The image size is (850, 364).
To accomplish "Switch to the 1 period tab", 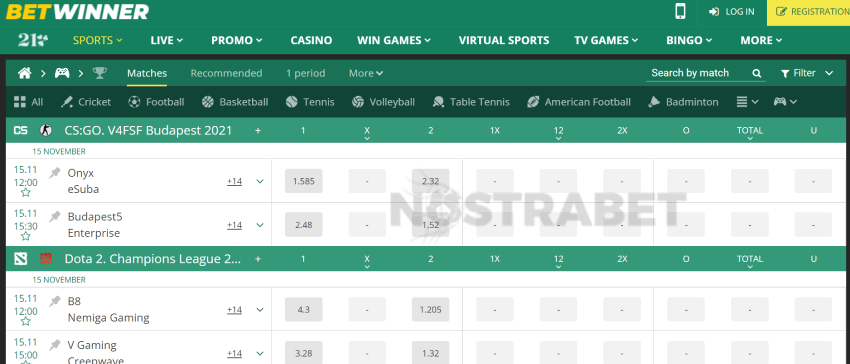I will pos(306,73).
